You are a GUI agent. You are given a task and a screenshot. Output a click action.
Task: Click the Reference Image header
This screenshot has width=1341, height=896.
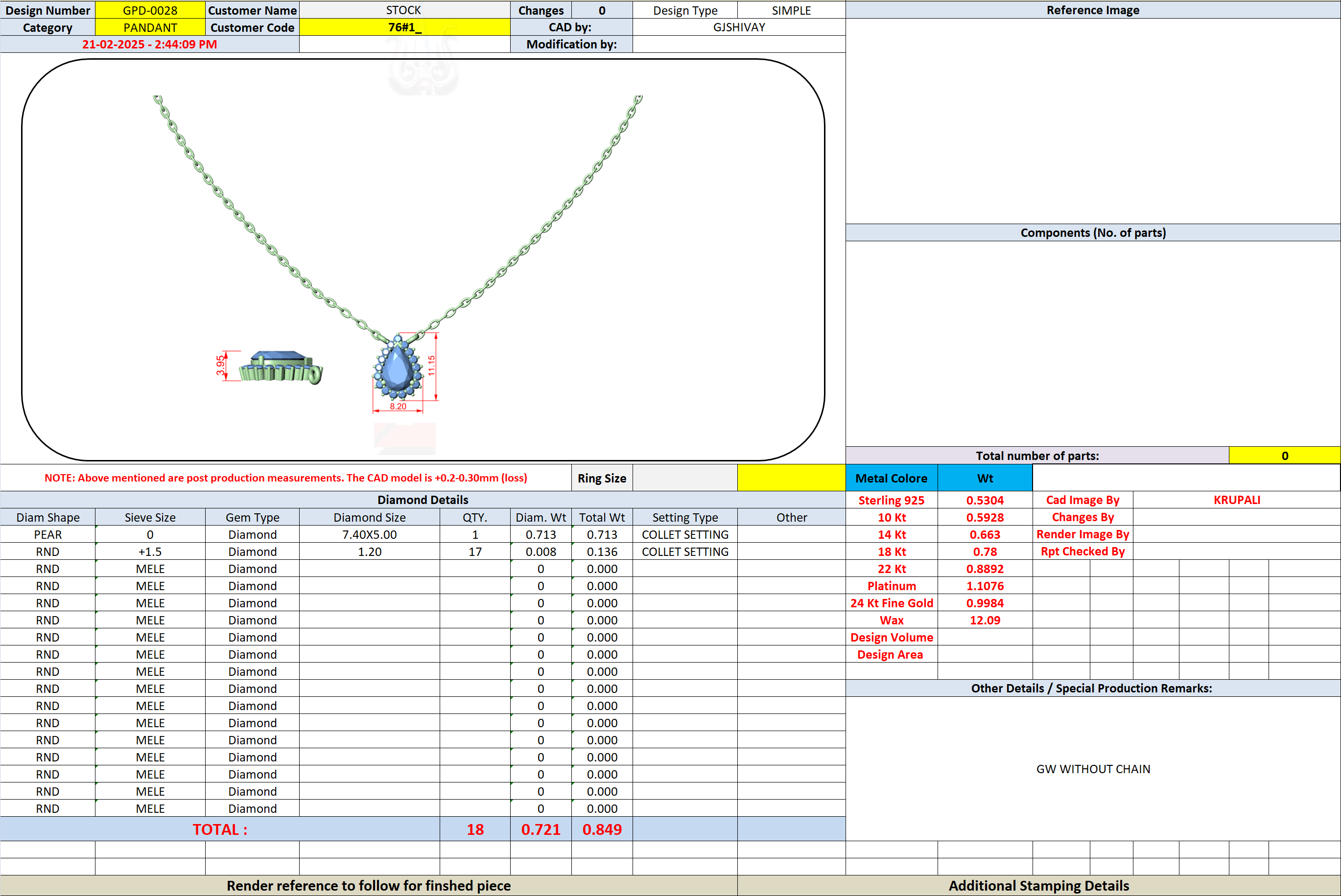(1093, 10)
